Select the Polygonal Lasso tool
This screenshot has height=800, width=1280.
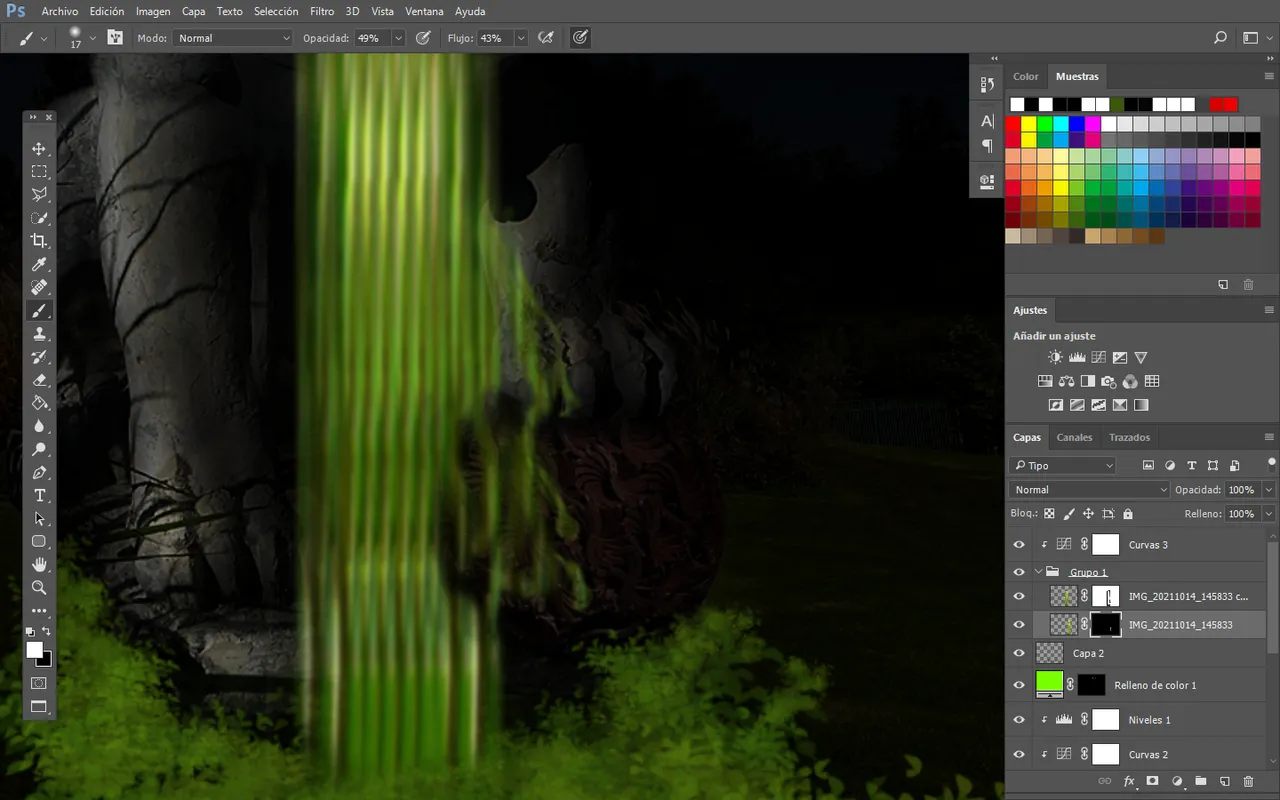pyautogui.click(x=39, y=195)
